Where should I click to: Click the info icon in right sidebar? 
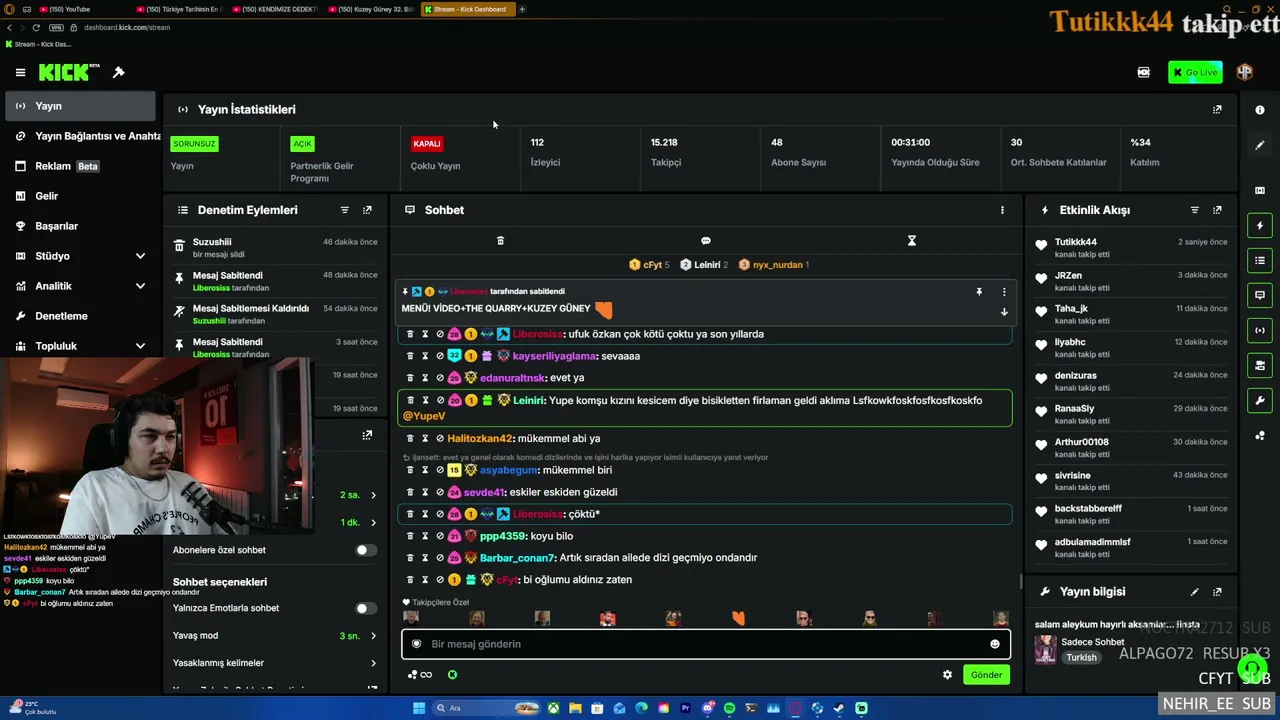coord(1260,110)
